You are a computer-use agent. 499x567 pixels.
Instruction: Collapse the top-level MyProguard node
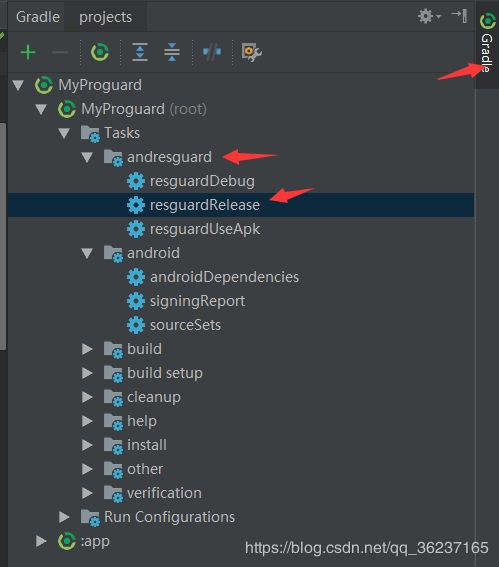tap(18, 85)
